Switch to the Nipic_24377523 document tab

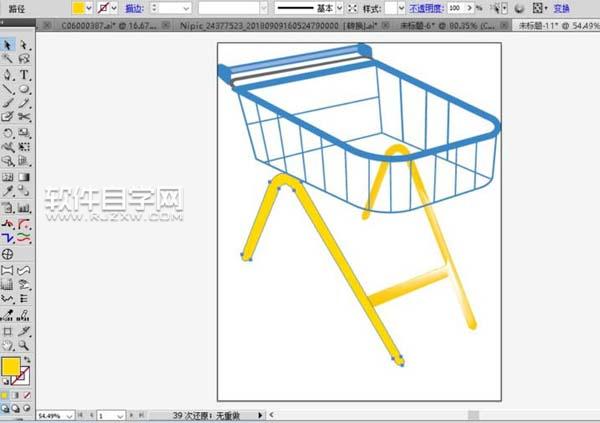(279, 26)
